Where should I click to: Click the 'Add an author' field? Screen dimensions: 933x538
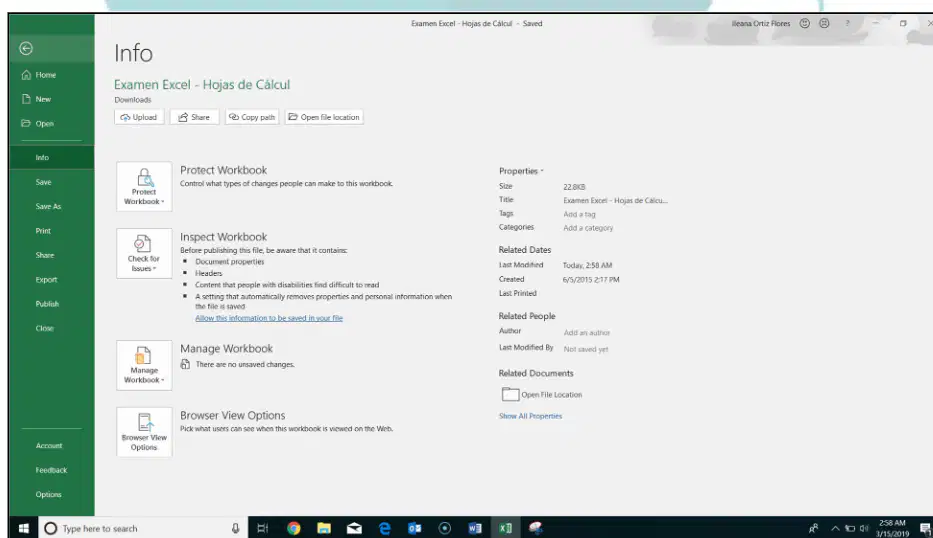(x=587, y=333)
